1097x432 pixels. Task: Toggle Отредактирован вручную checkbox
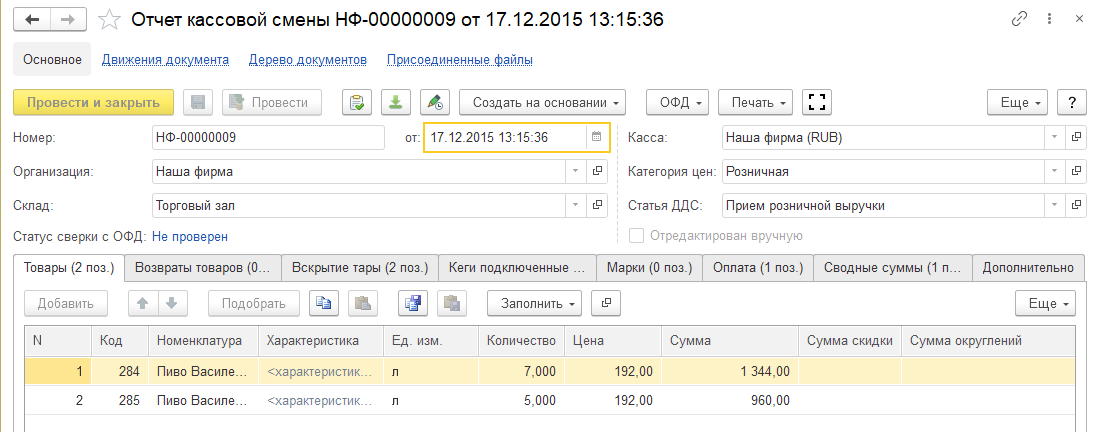(636, 236)
